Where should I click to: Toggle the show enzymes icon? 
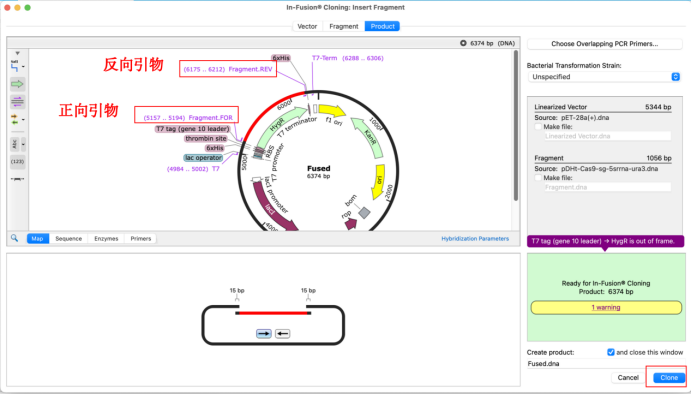click(15, 66)
